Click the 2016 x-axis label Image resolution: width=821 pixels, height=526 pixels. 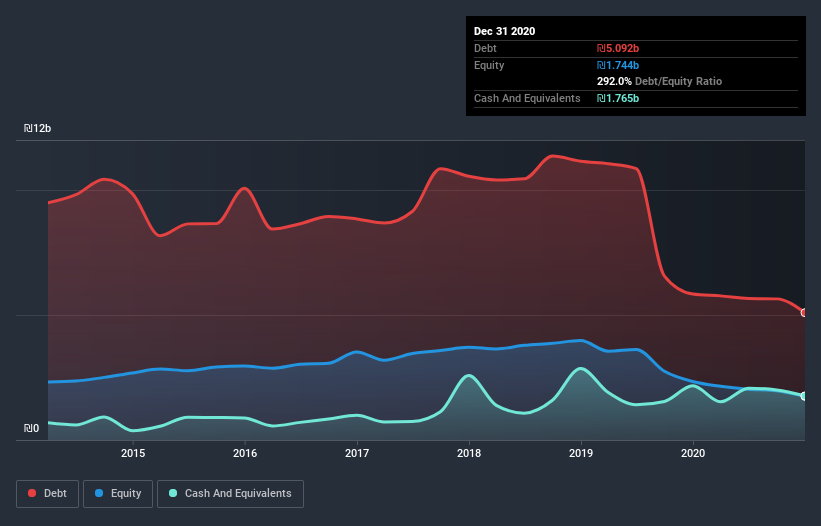click(245, 453)
